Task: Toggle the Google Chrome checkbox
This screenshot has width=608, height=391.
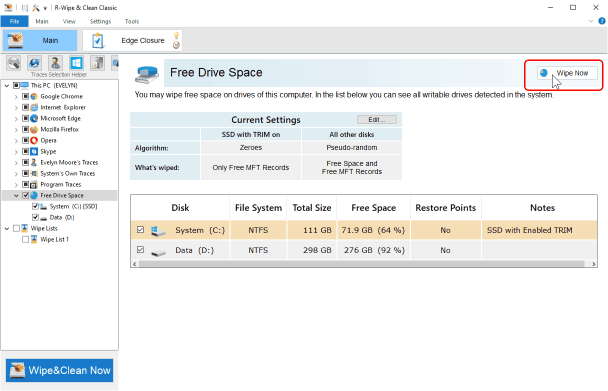Action: coord(26,96)
